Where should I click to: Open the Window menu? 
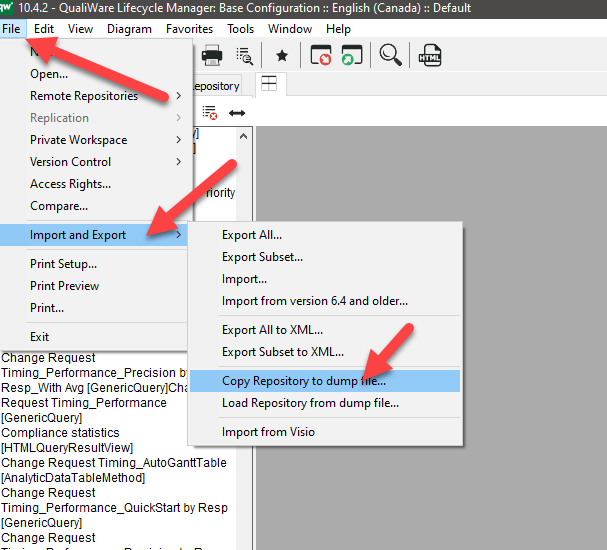[290, 29]
